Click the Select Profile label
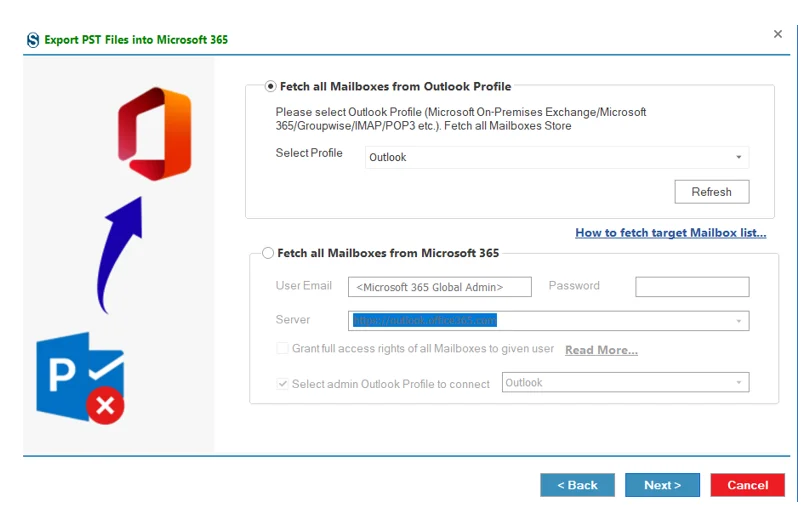806x515 pixels. point(309,153)
